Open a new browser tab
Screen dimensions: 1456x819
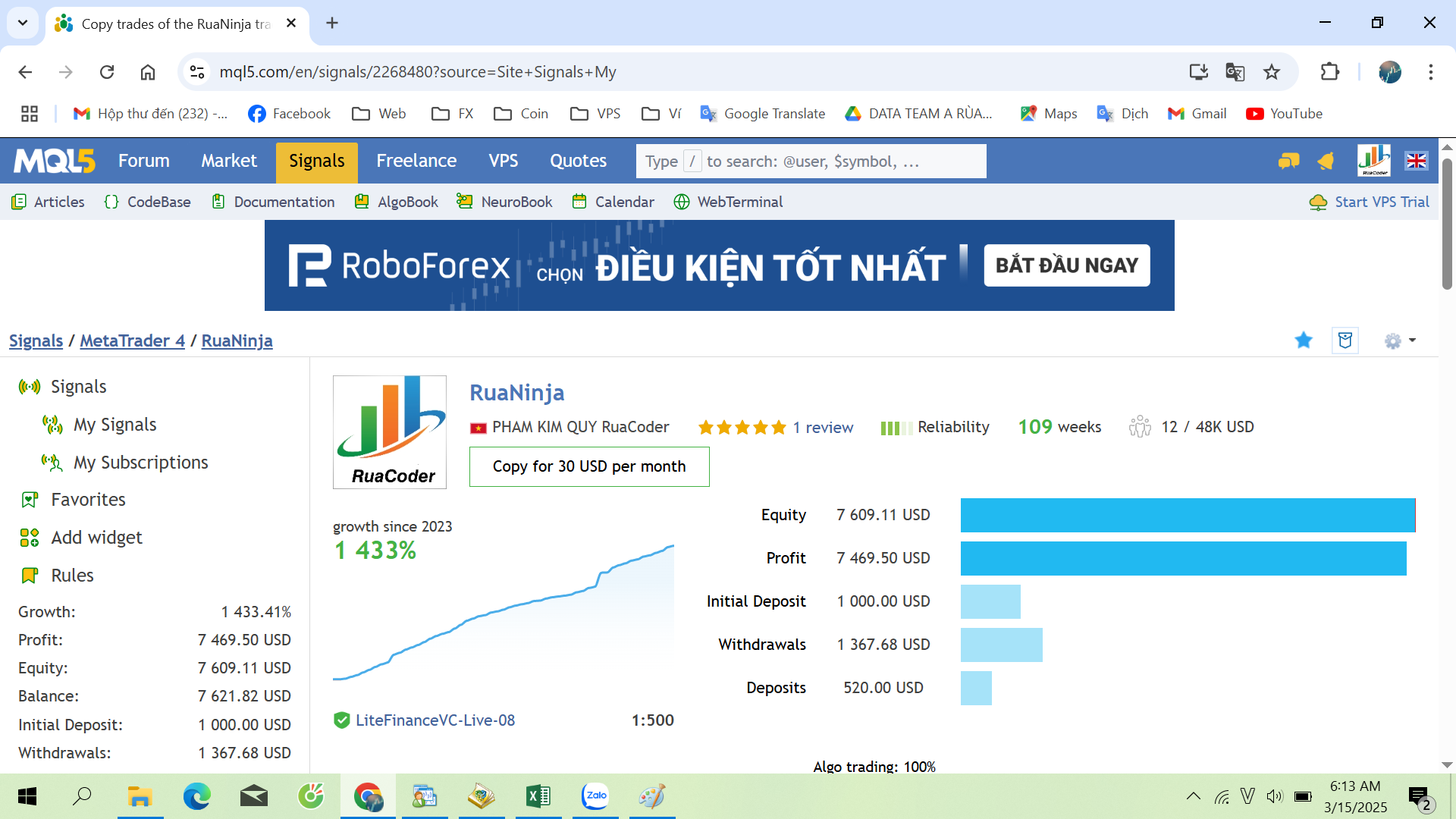(x=332, y=23)
